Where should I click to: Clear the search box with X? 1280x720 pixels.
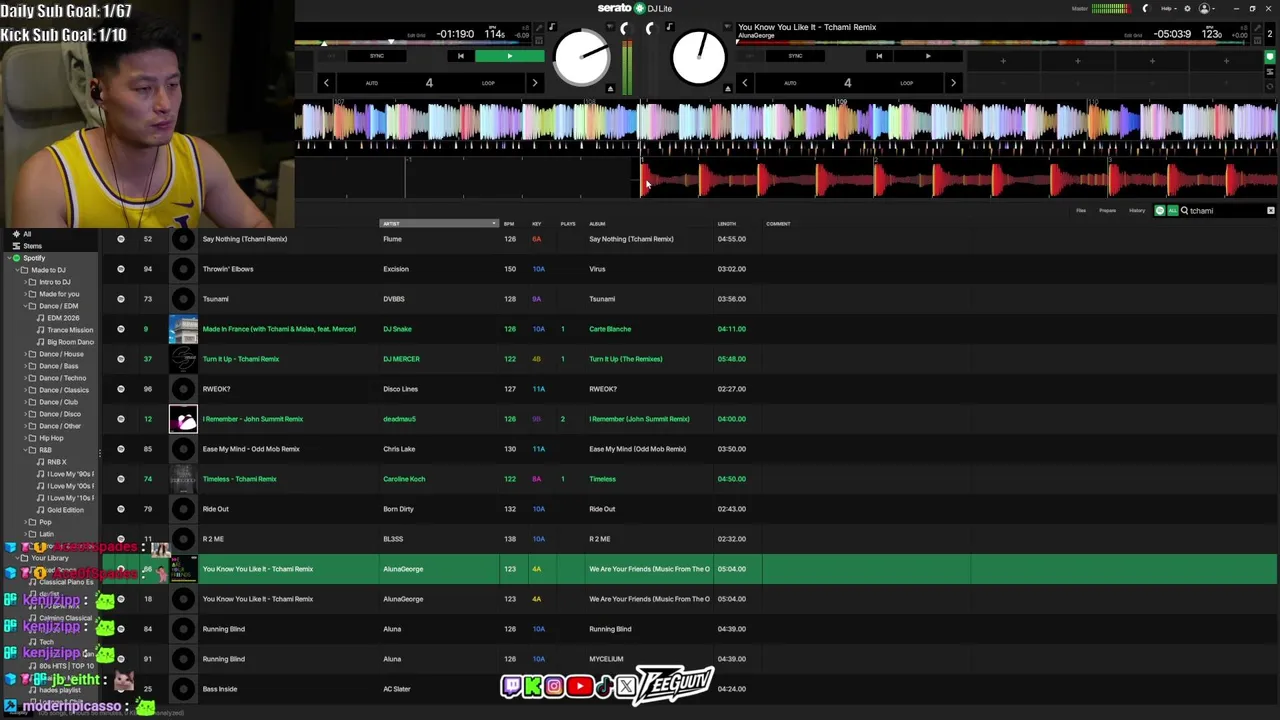pyautogui.click(x=1271, y=211)
